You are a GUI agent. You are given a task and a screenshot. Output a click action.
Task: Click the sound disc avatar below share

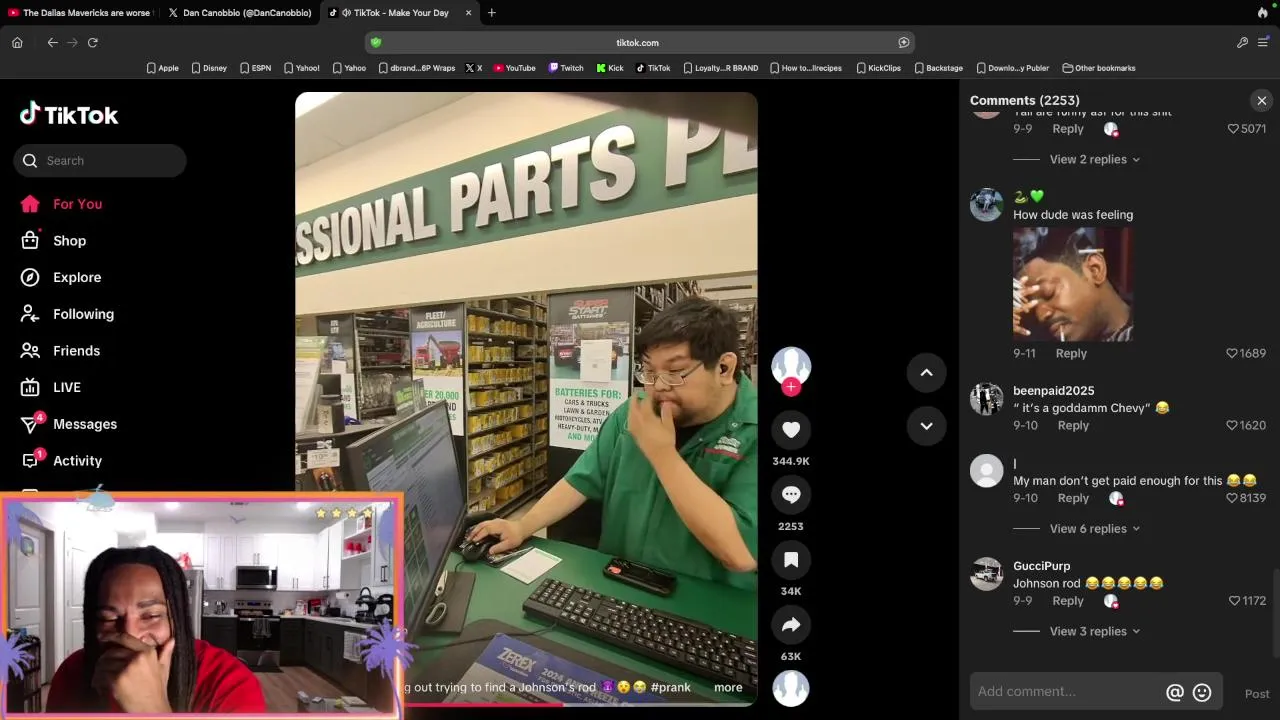[x=791, y=688]
